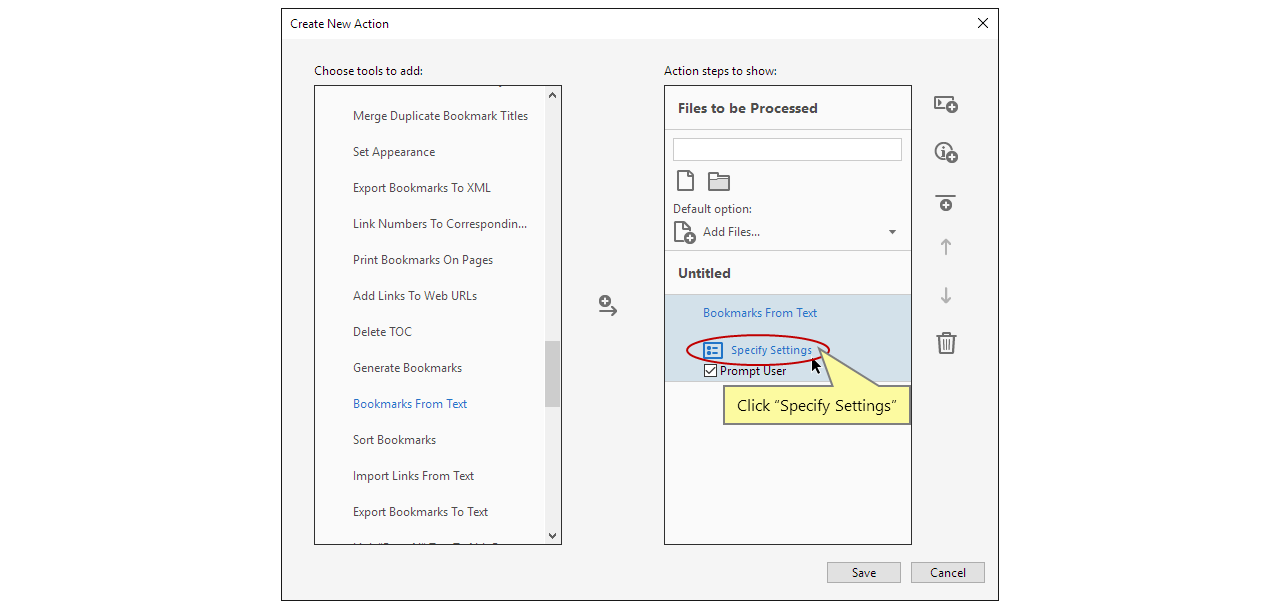Select Link Numbers To Corresponding tool
The height and width of the screenshot is (609, 1279).
(x=440, y=224)
